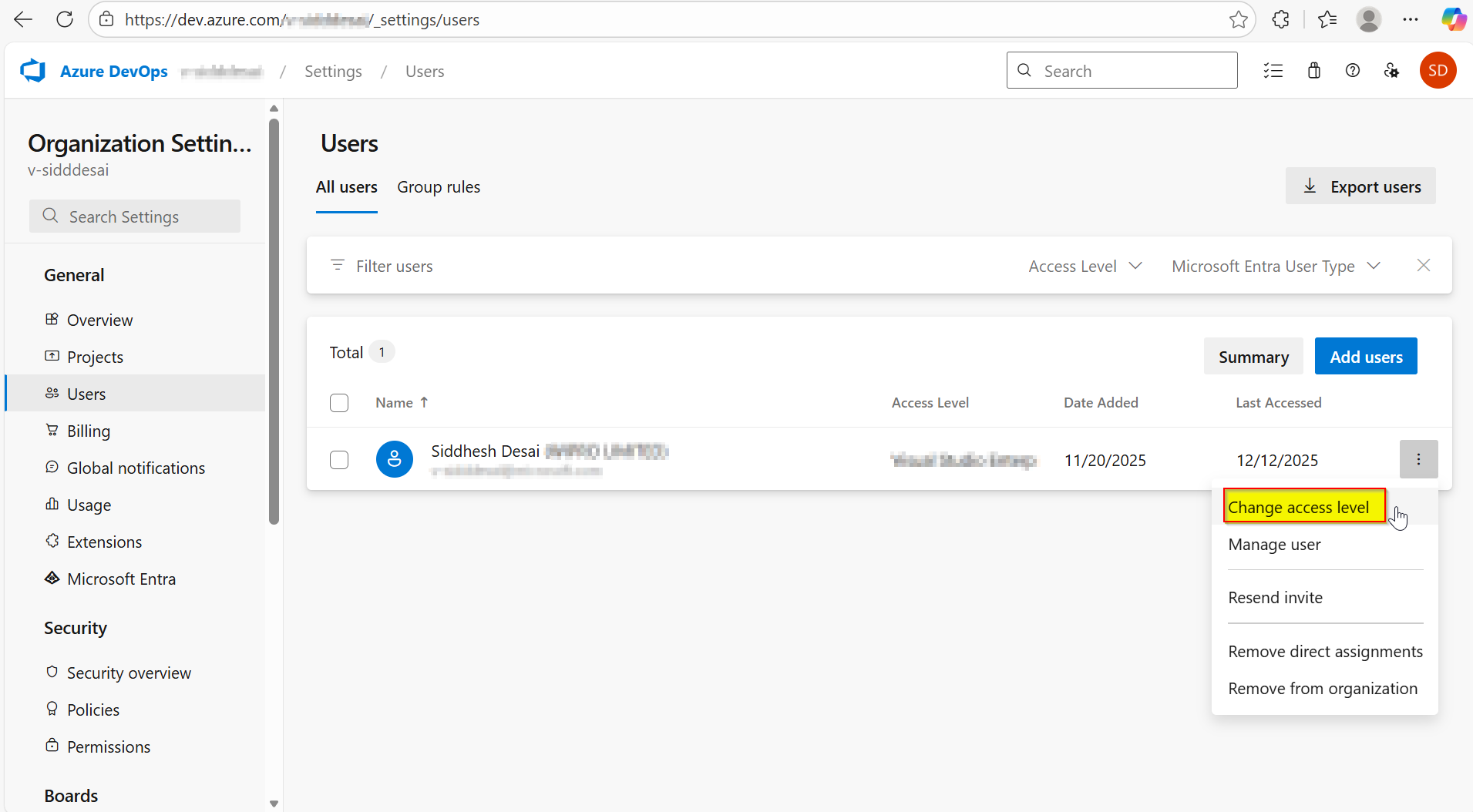Open the browser favorites list icon
1473x812 pixels.
coord(1327,19)
